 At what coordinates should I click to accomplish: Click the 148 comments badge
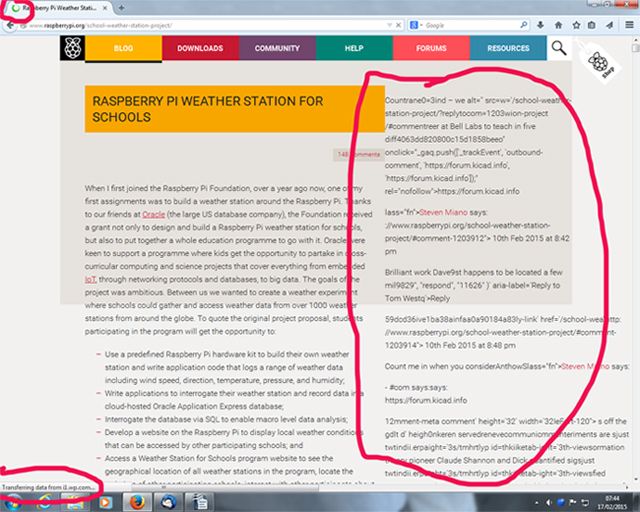[x=355, y=155]
